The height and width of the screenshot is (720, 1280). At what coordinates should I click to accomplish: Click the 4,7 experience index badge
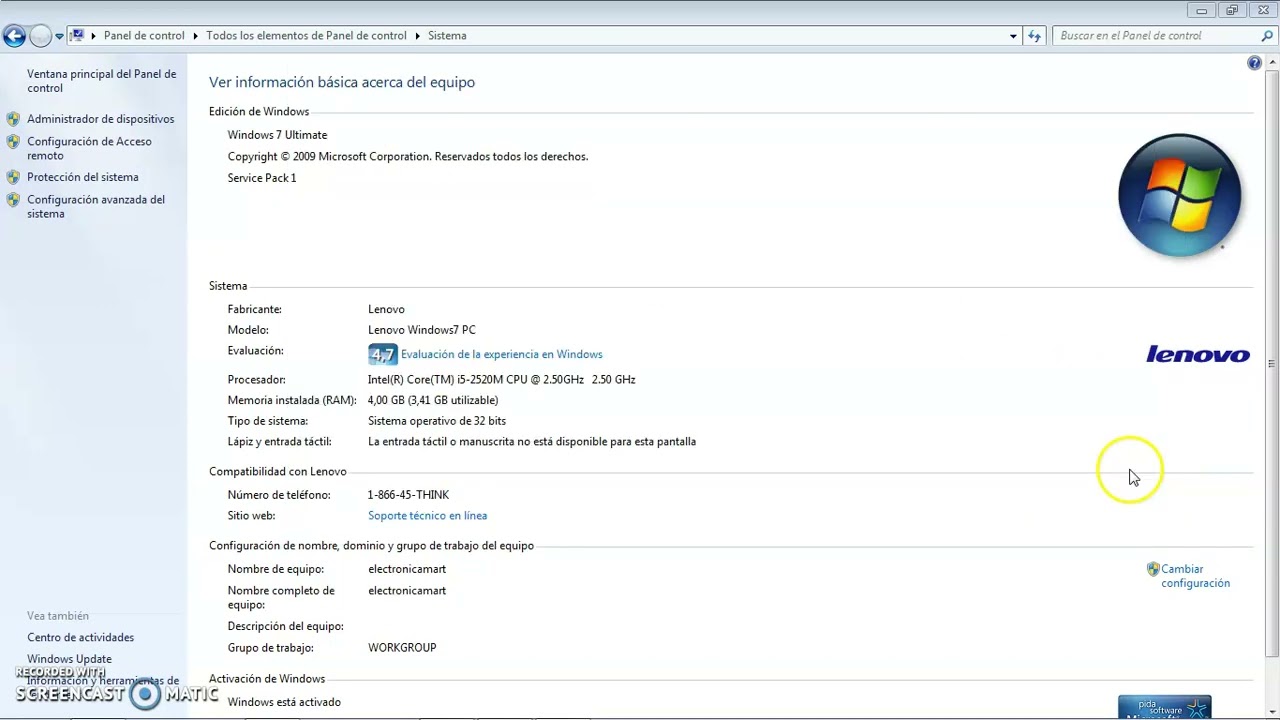click(383, 354)
